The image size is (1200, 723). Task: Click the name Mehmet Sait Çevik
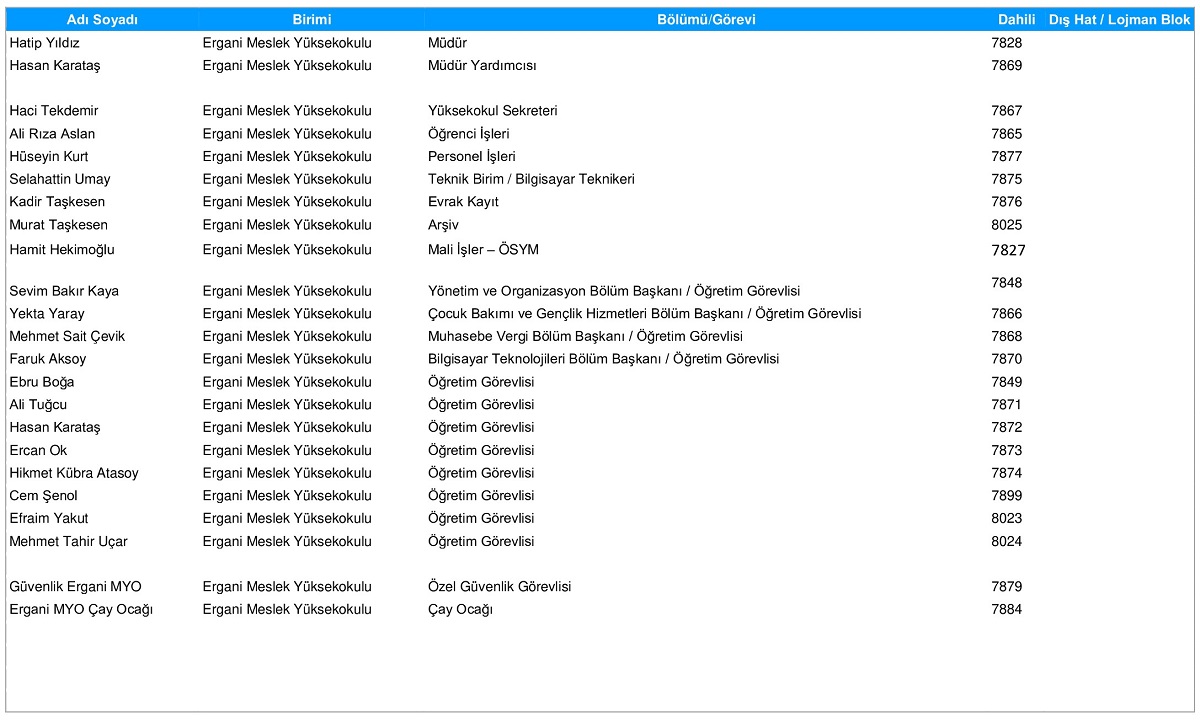point(67,337)
